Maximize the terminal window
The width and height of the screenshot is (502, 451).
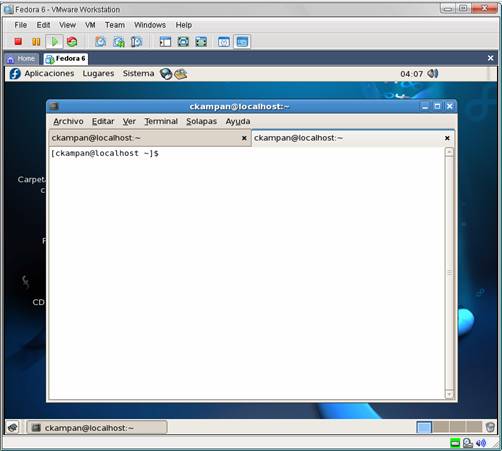pos(437,106)
